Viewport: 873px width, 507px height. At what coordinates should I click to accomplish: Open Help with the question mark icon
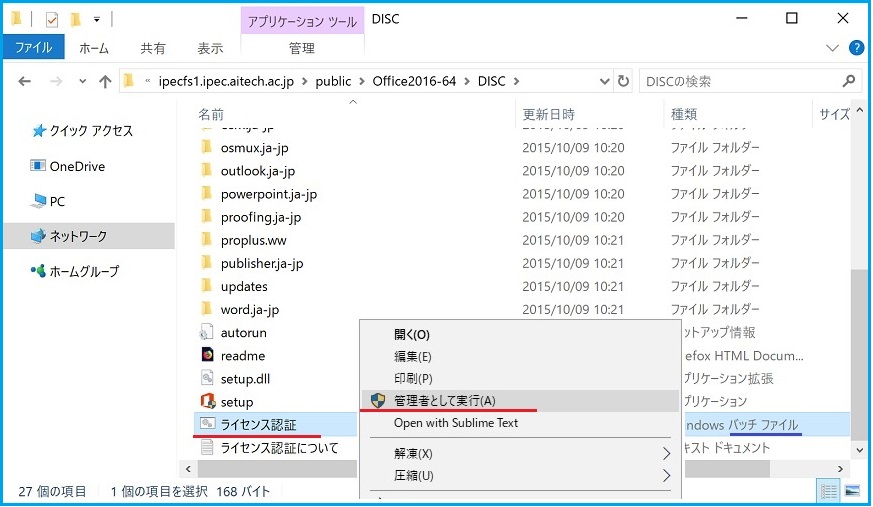856,48
